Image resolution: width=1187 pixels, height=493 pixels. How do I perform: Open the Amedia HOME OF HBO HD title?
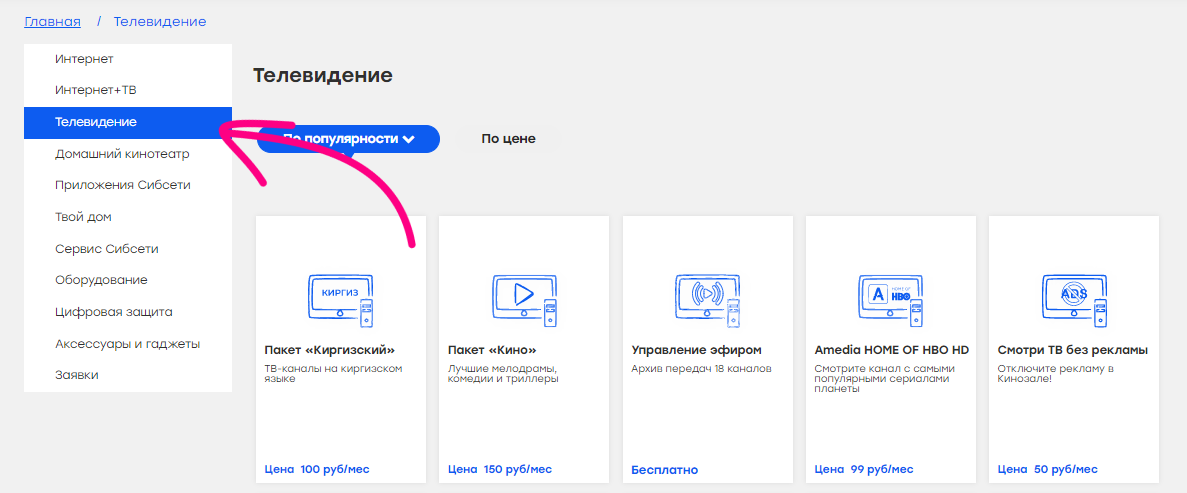coord(892,350)
